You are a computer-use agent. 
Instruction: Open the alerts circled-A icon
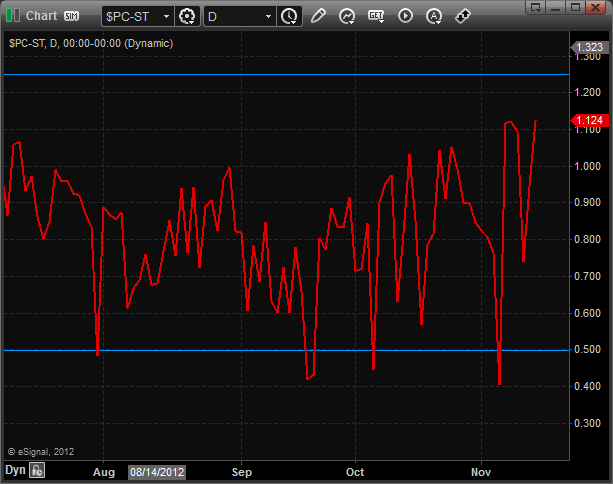pyautogui.click(x=434, y=16)
